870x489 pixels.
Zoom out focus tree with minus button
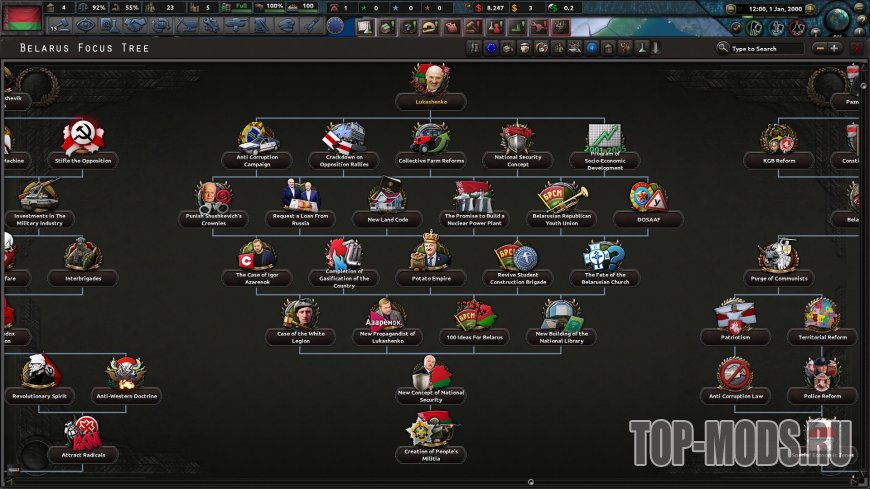click(x=819, y=48)
